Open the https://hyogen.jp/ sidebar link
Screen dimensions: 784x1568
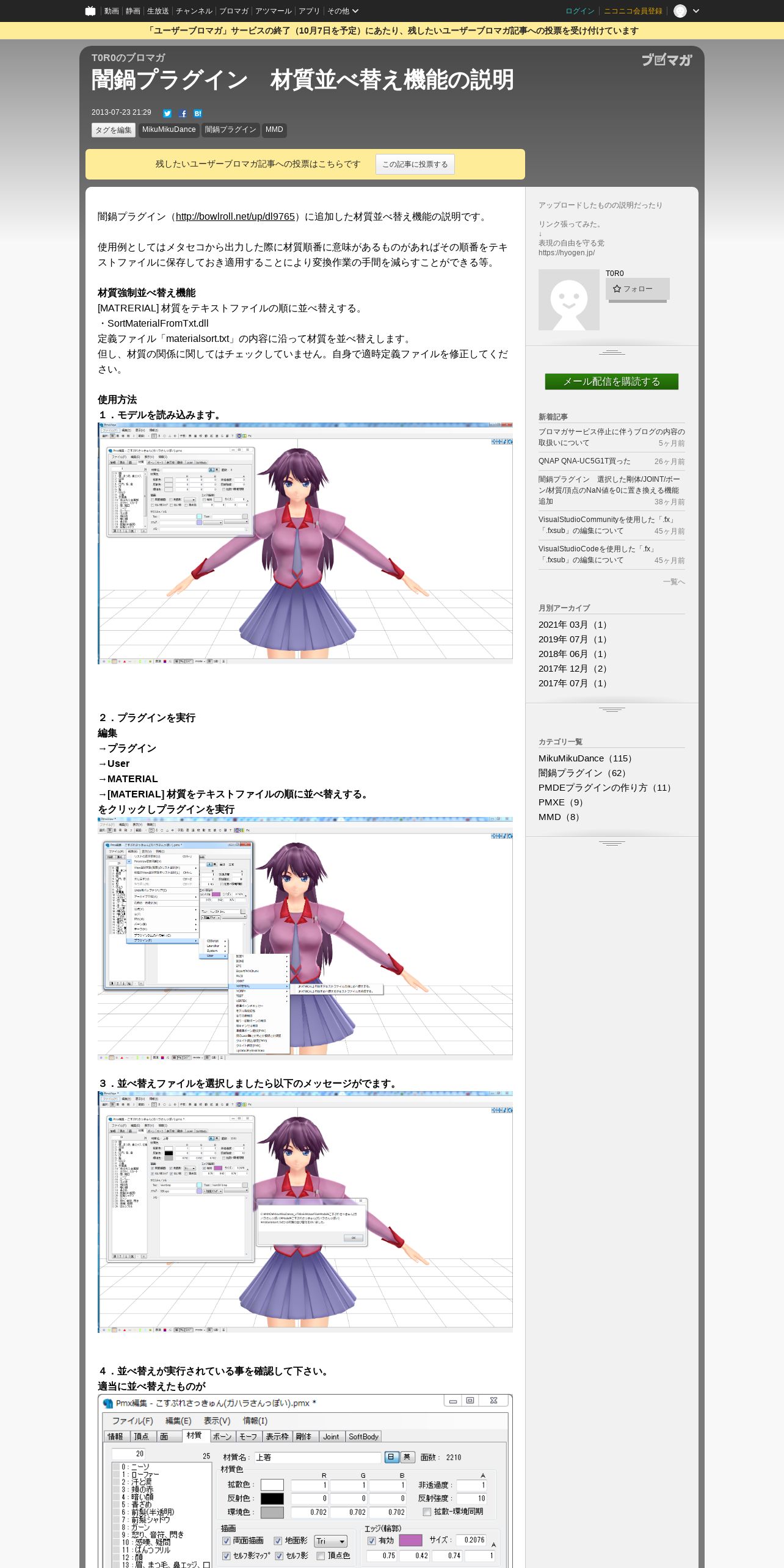point(567,253)
